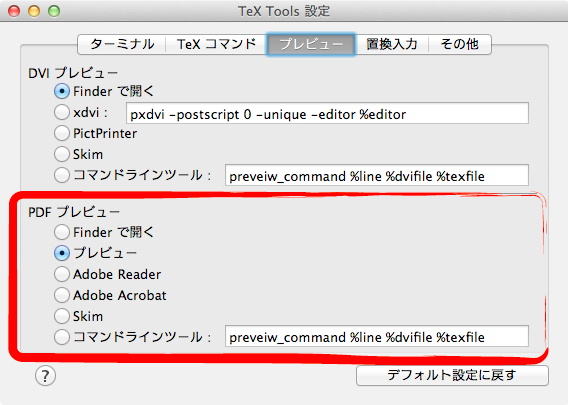Viewport: 569px width, 405px height.
Task: Select the プレビュー tab
Action: [x=311, y=44]
